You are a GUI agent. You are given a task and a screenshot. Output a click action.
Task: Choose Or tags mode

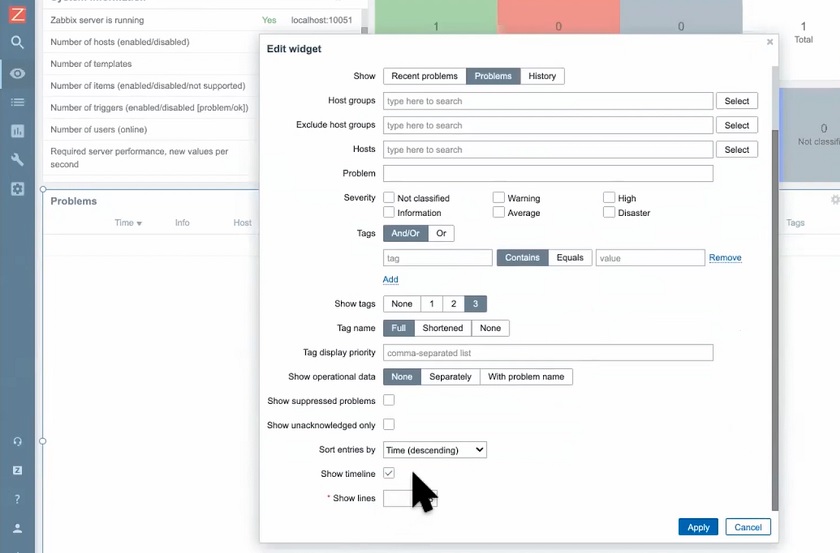coord(441,233)
